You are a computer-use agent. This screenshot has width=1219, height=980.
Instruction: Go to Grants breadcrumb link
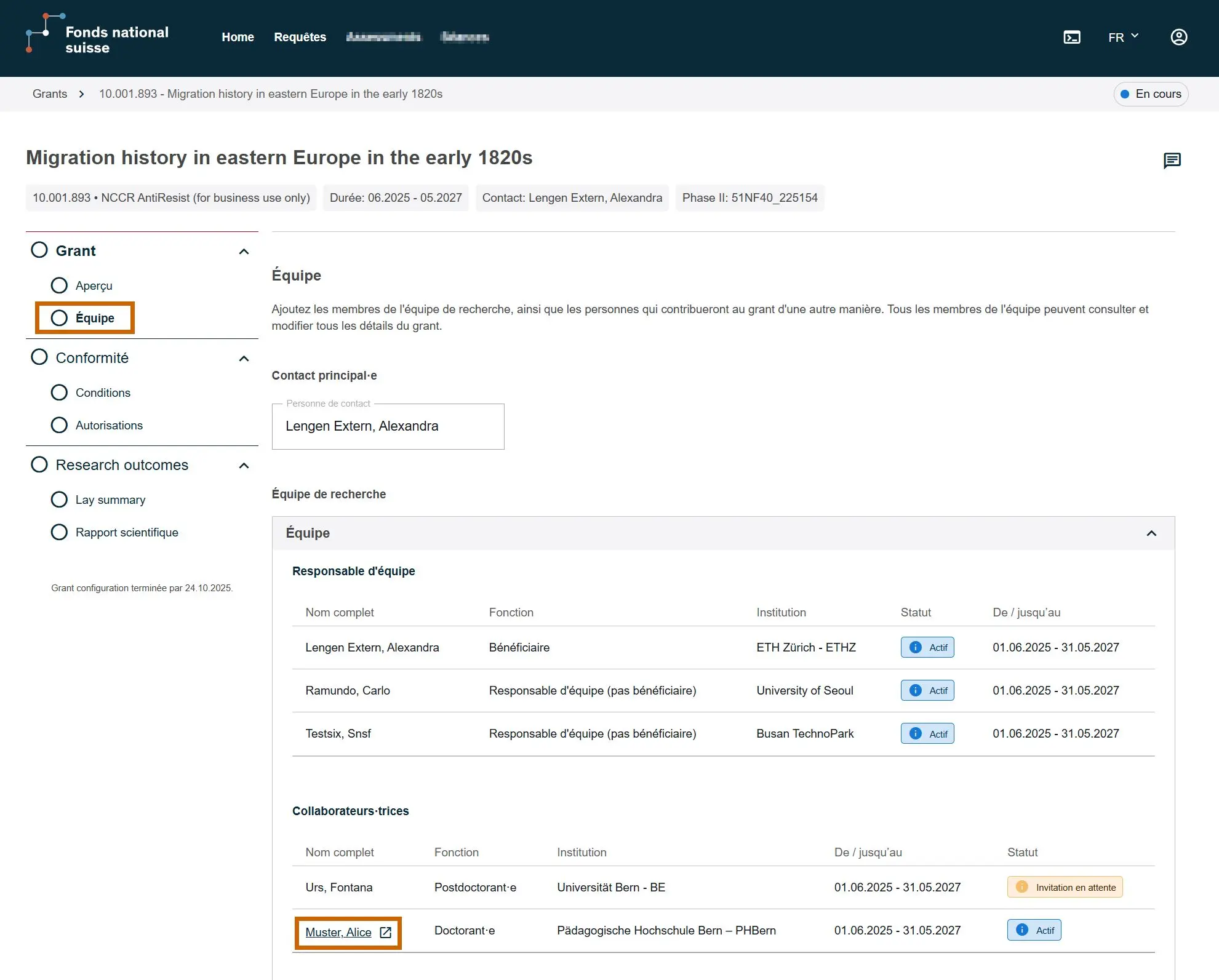(x=50, y=94)
